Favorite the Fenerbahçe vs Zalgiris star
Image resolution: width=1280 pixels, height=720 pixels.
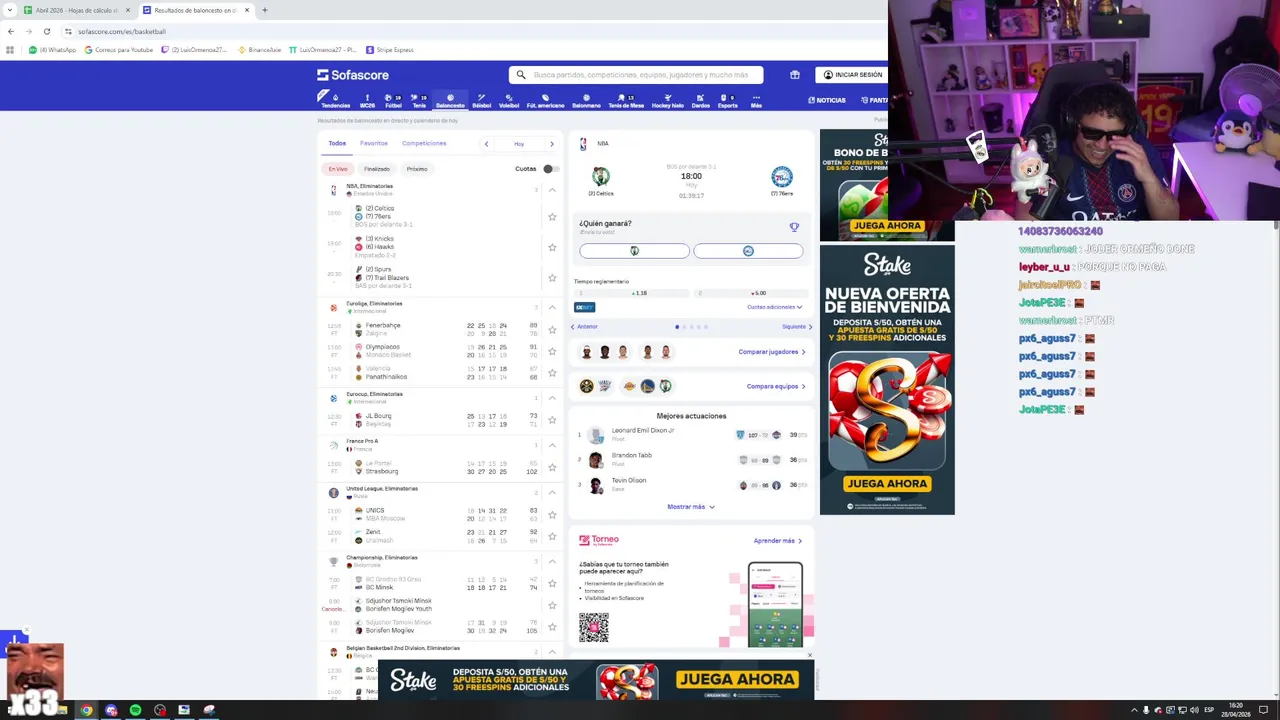click(x=552, y=330)
